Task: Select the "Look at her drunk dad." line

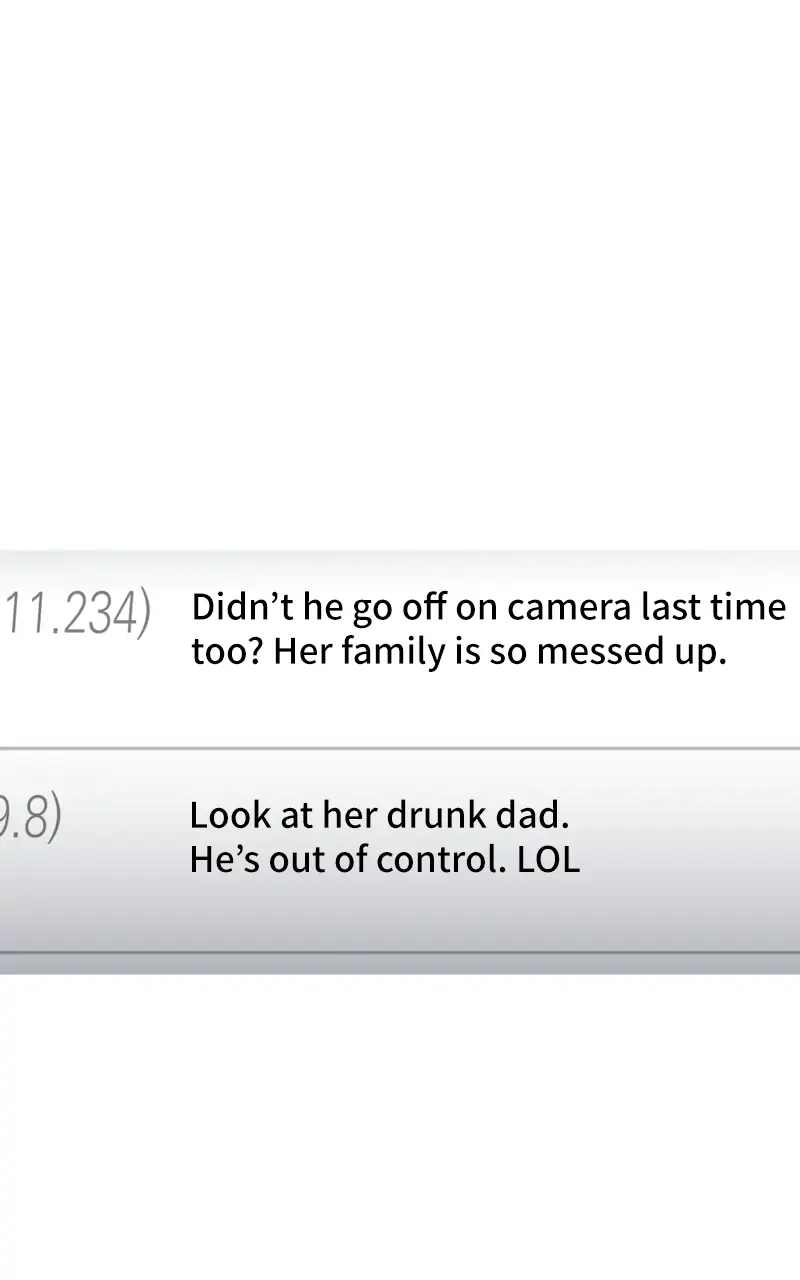Action: pyautogui.click(x=379, y=816)
